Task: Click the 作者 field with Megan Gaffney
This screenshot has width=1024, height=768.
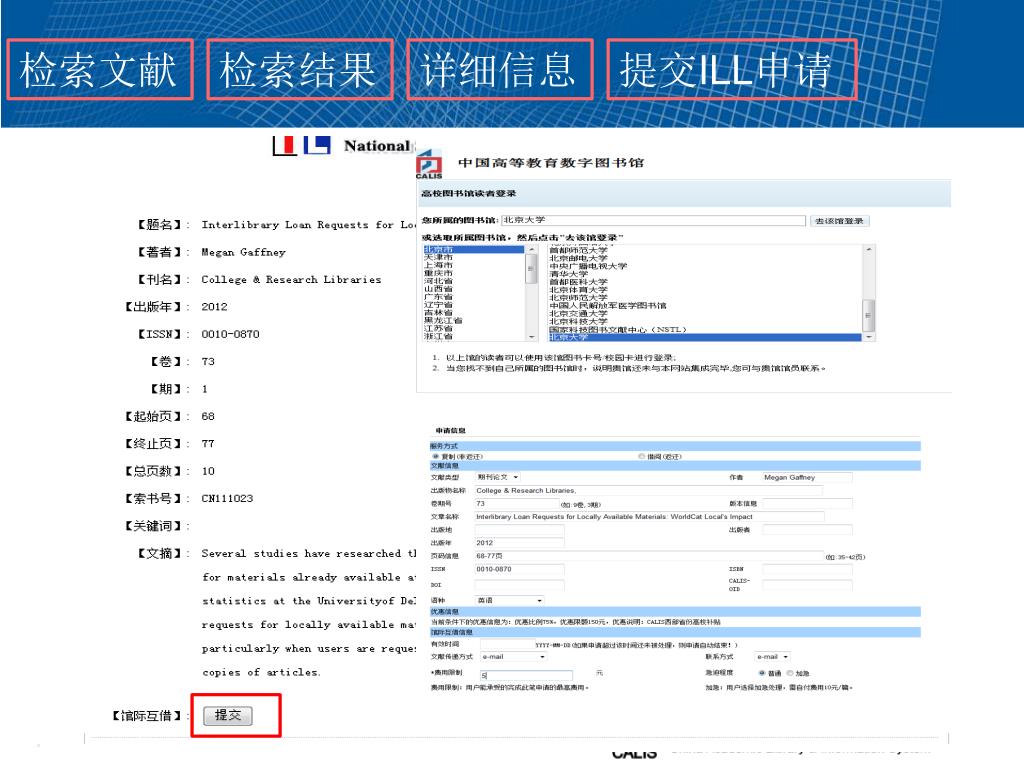Action: pos(807,477)
